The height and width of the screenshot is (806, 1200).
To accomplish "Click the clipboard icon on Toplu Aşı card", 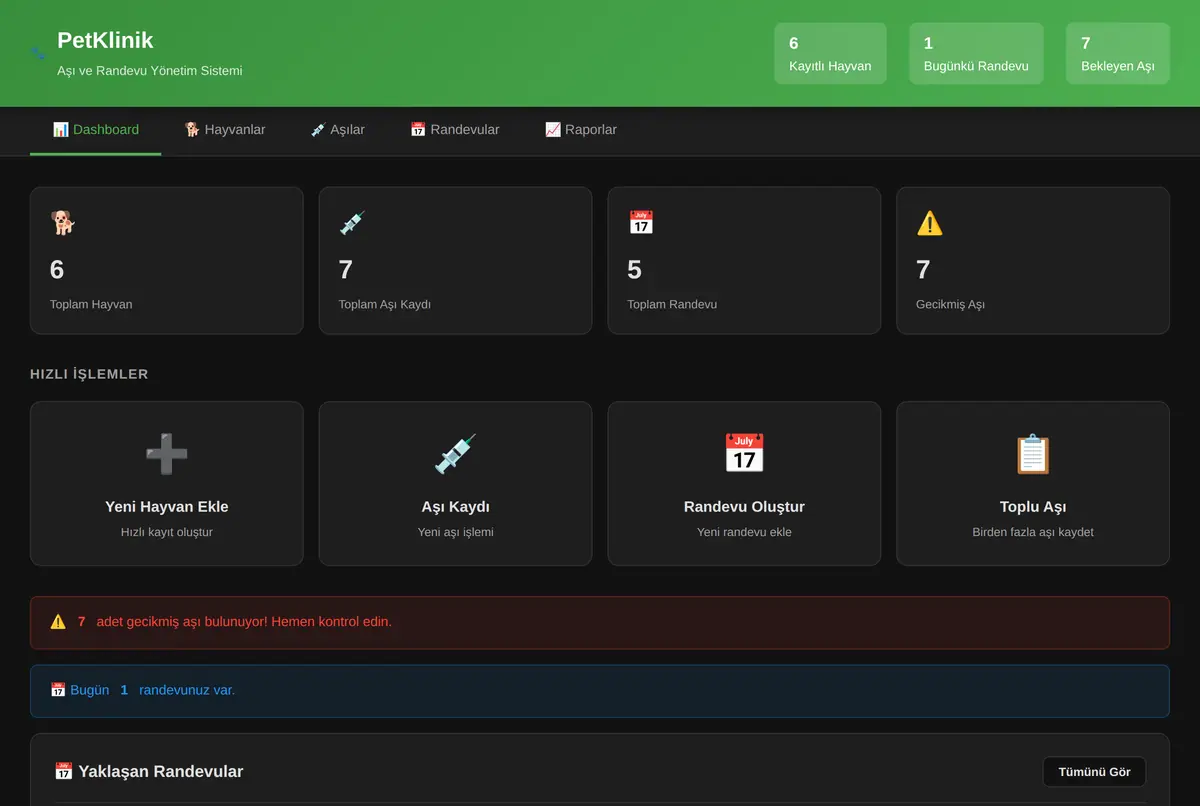I will click(x=1033, y=454).
